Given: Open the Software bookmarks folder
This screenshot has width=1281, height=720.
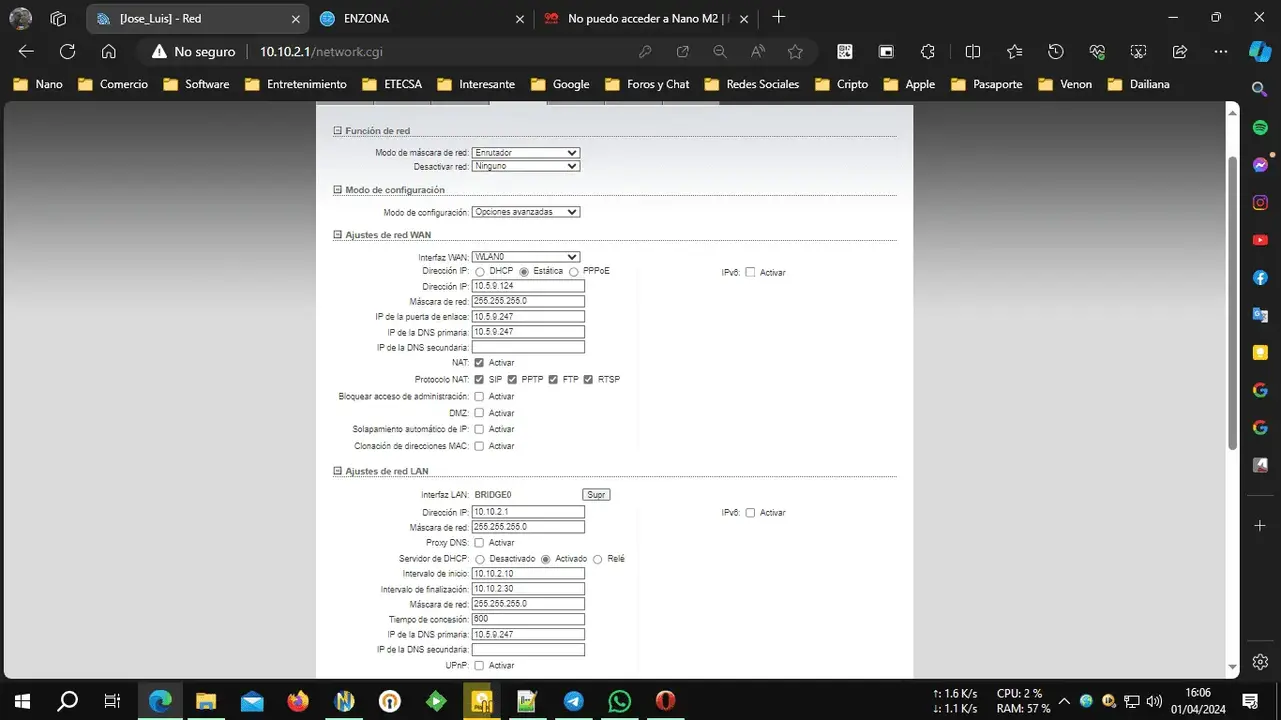Looking at the screenshot, I should coord(196,84).
